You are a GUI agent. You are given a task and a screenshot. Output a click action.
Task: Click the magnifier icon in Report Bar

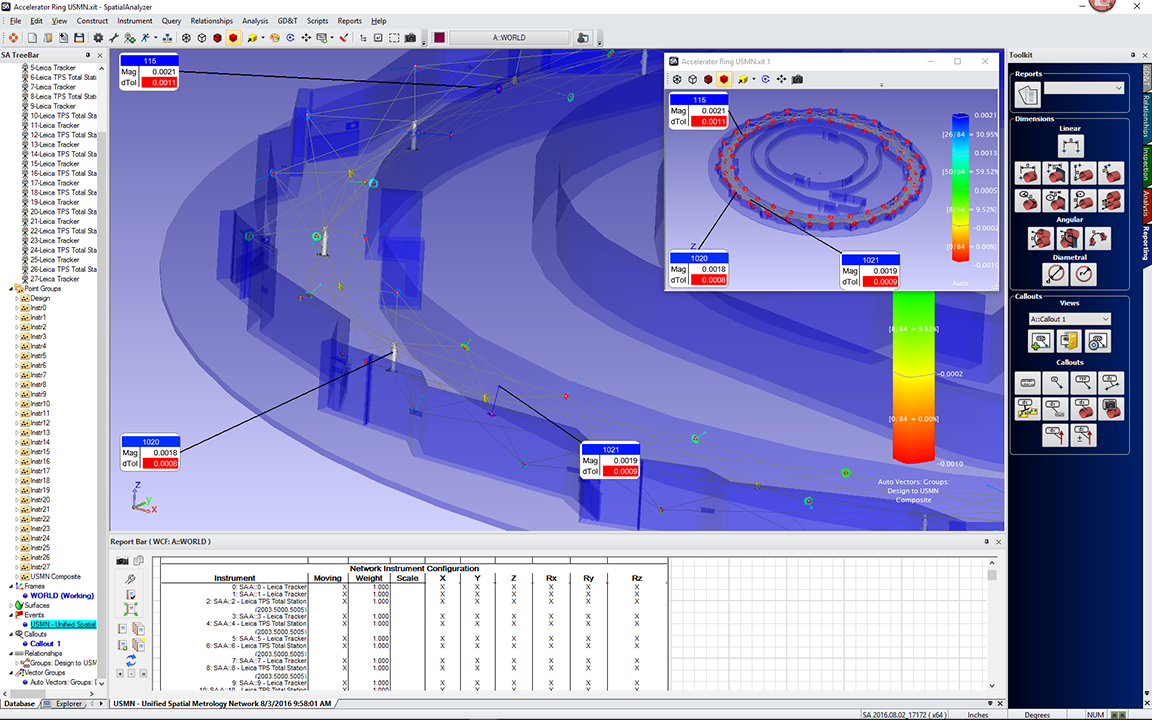pyautogui.click(x=130, y=579)
